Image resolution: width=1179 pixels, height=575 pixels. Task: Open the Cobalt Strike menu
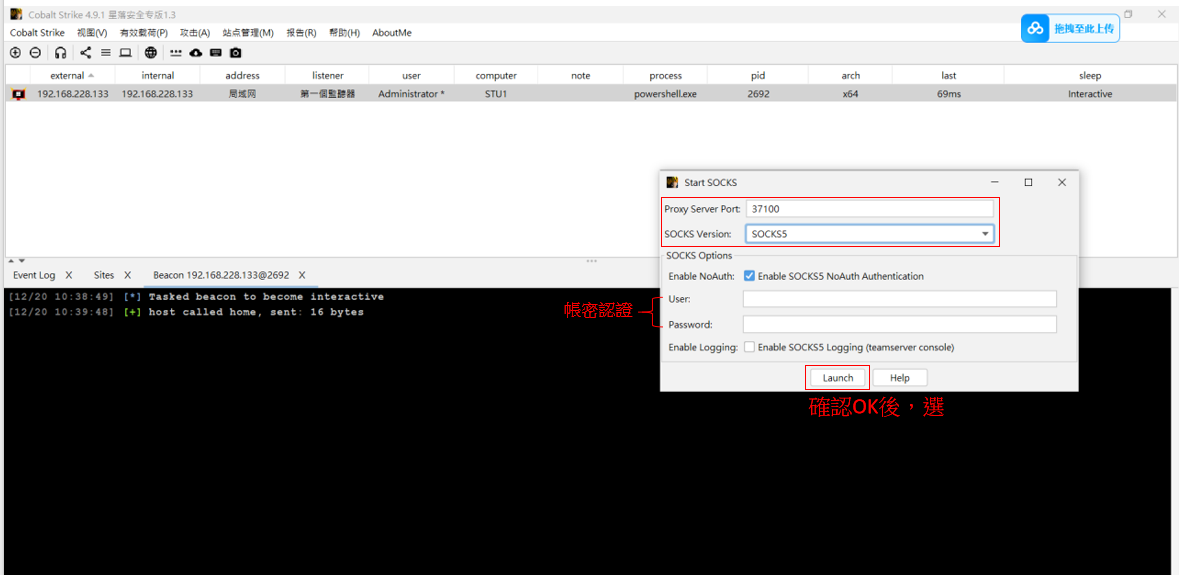click(x=38, y=33)
